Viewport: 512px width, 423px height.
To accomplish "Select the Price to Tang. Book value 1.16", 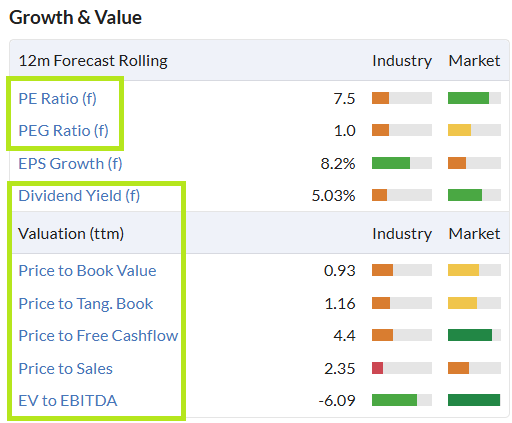I will click(x=340, y=304).
